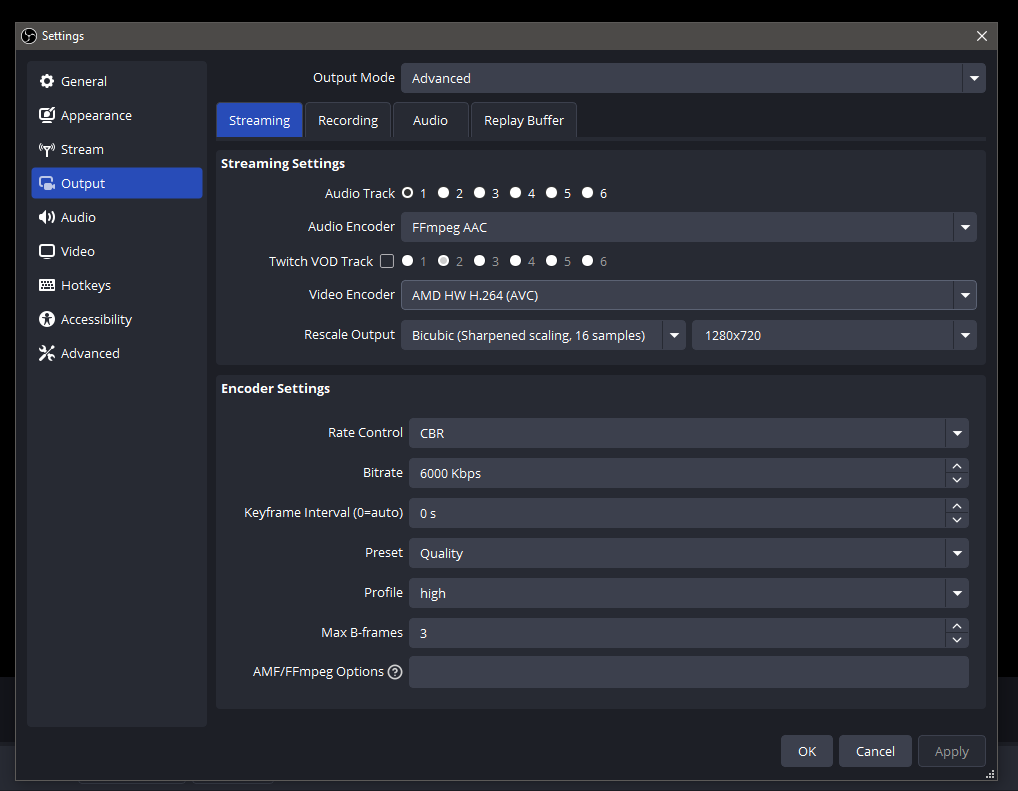Open the Appearance settings category
This screenshot has height=791, width=1018.
click(x=117, y=115)
